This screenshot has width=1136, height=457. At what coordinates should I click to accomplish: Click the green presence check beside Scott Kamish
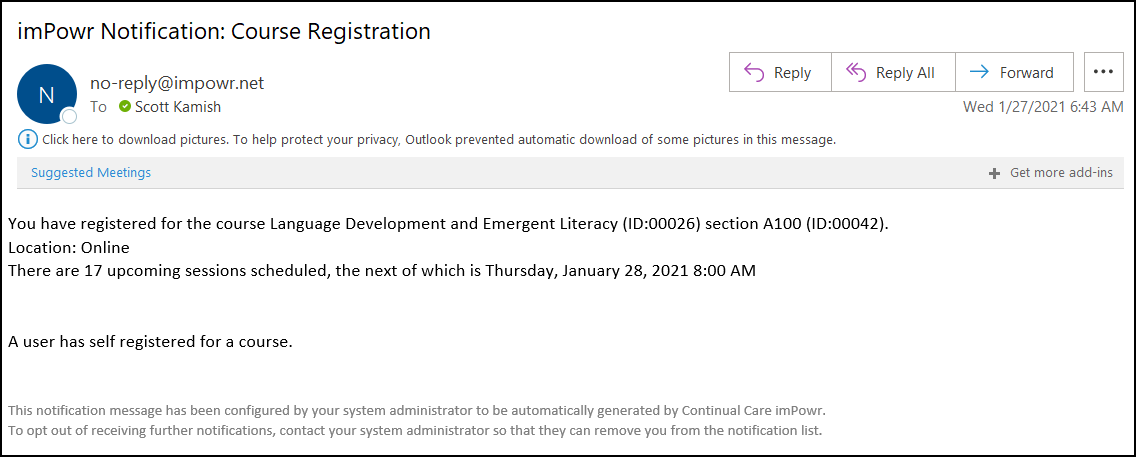(x=125, y=107)
